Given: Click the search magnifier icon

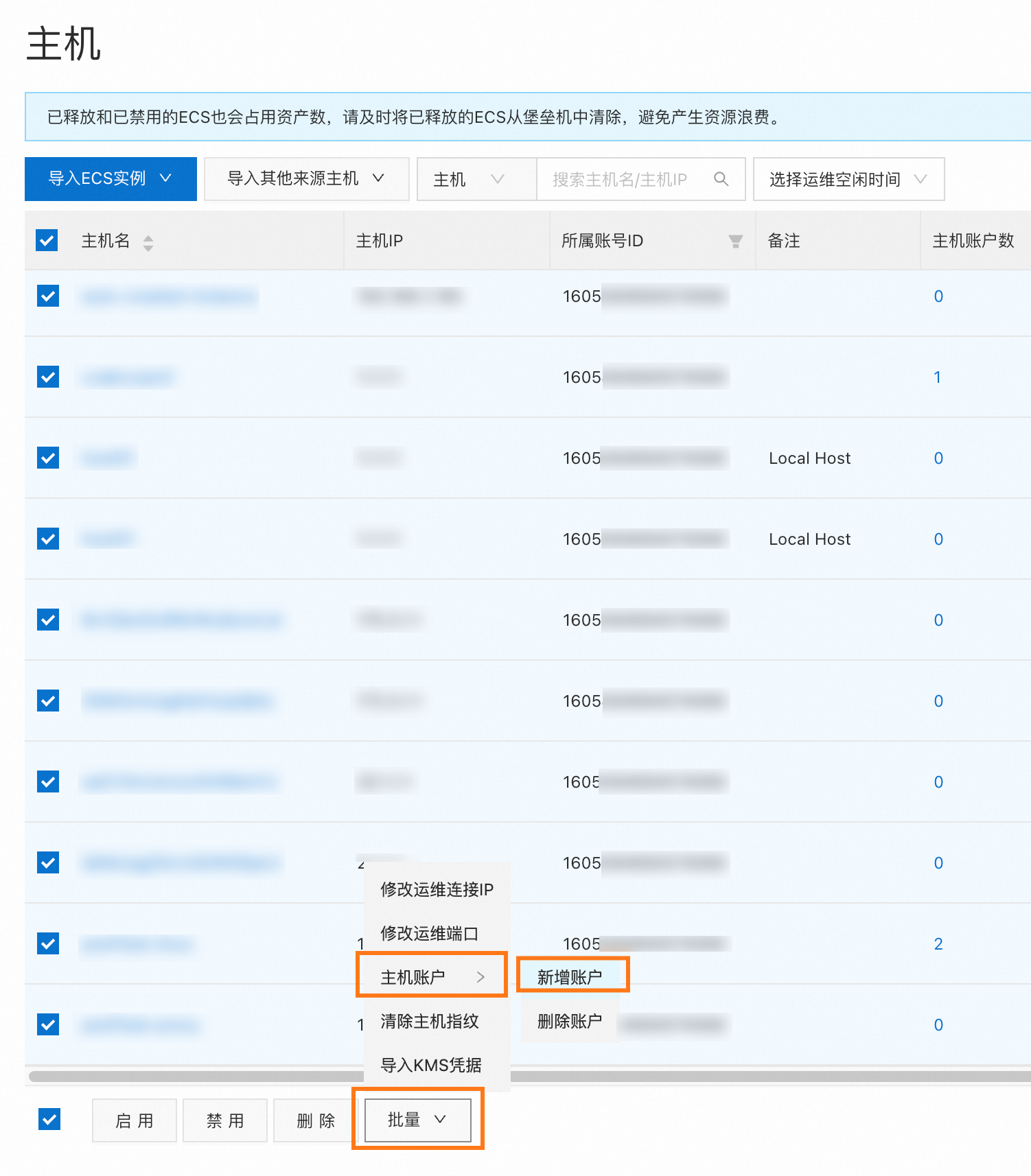Looking at the screenshot, I should click(721, 179).
